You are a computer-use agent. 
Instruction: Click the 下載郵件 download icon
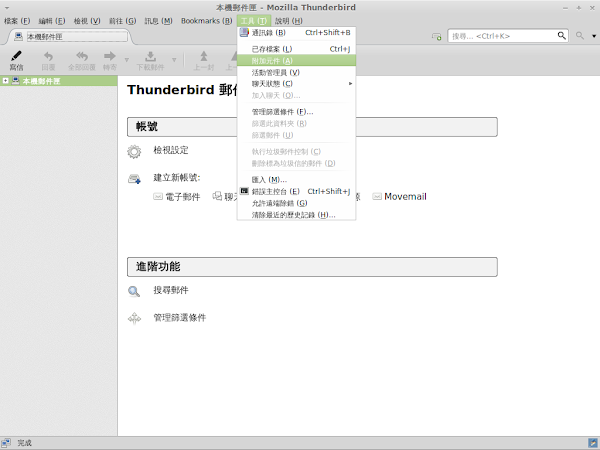[150, 56]
